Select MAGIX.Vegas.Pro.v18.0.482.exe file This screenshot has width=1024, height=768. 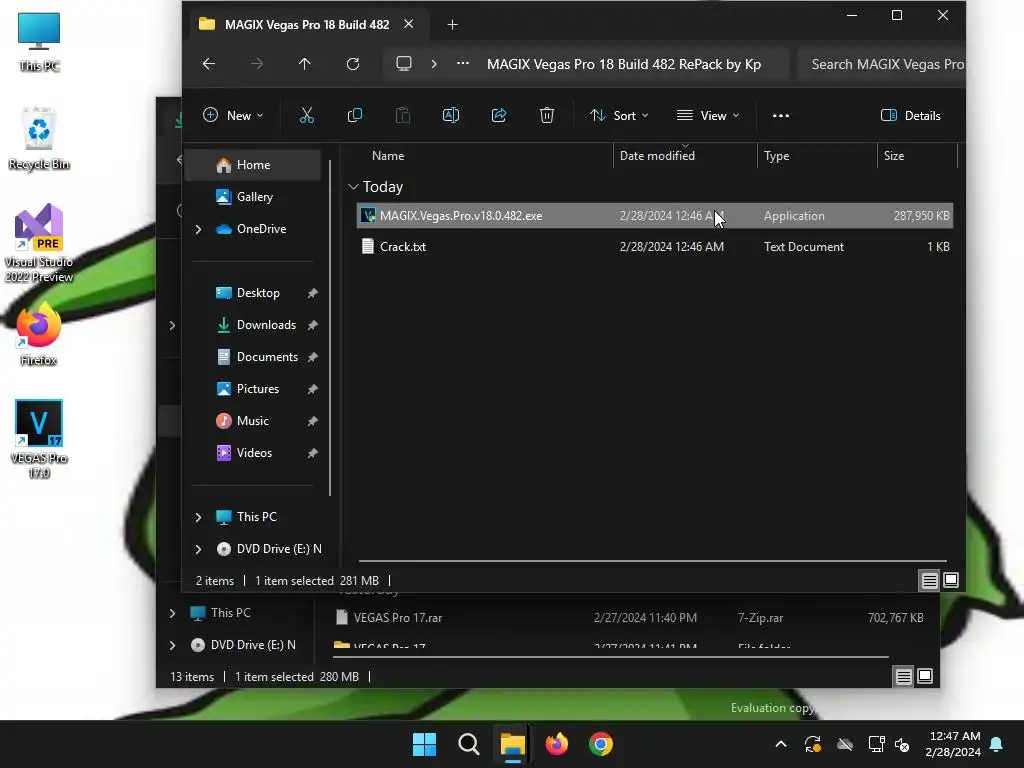click(x=654, y=216)
